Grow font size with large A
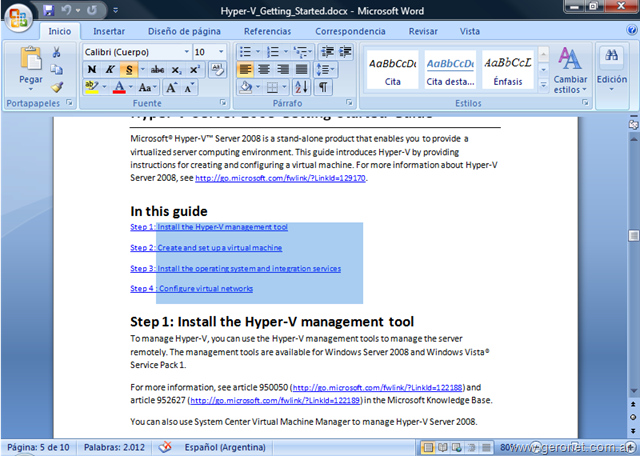Viewport: 640px width, 456px height. click(171, 87)
